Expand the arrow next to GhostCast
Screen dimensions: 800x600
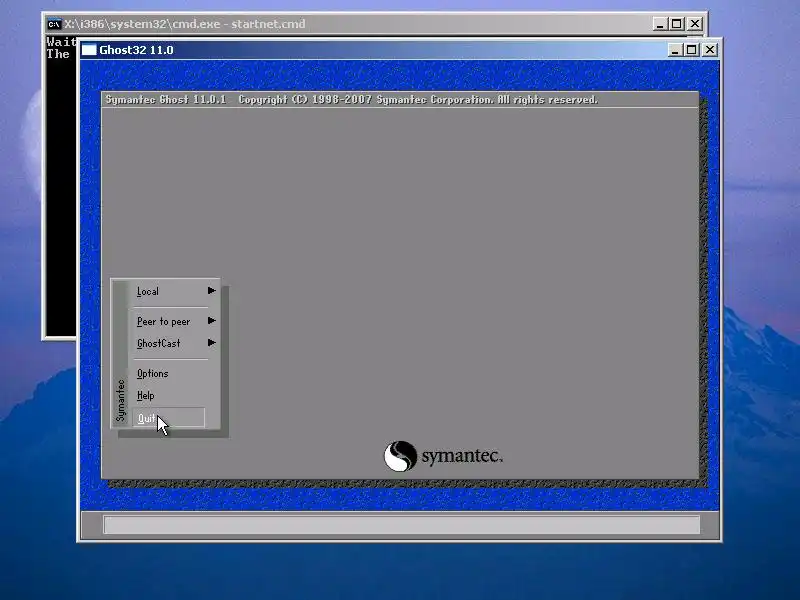coord(212,343)
